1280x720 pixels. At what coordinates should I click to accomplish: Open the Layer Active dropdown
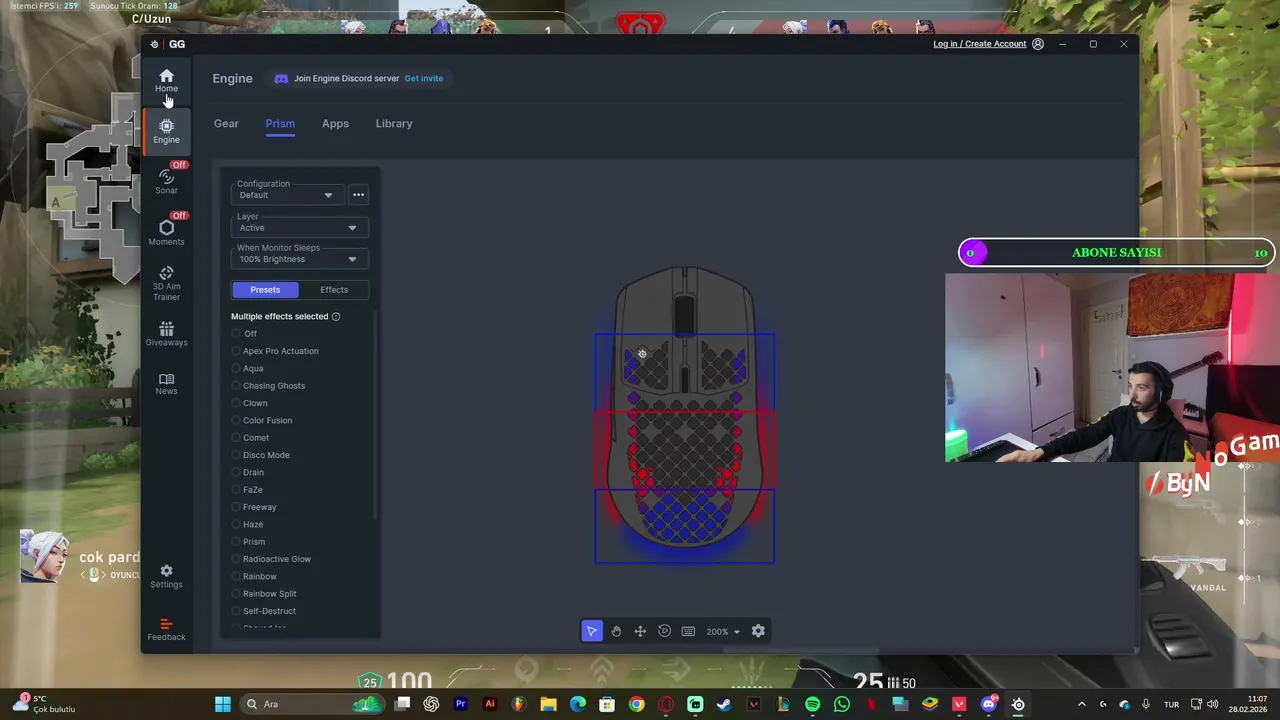(300, 227)
